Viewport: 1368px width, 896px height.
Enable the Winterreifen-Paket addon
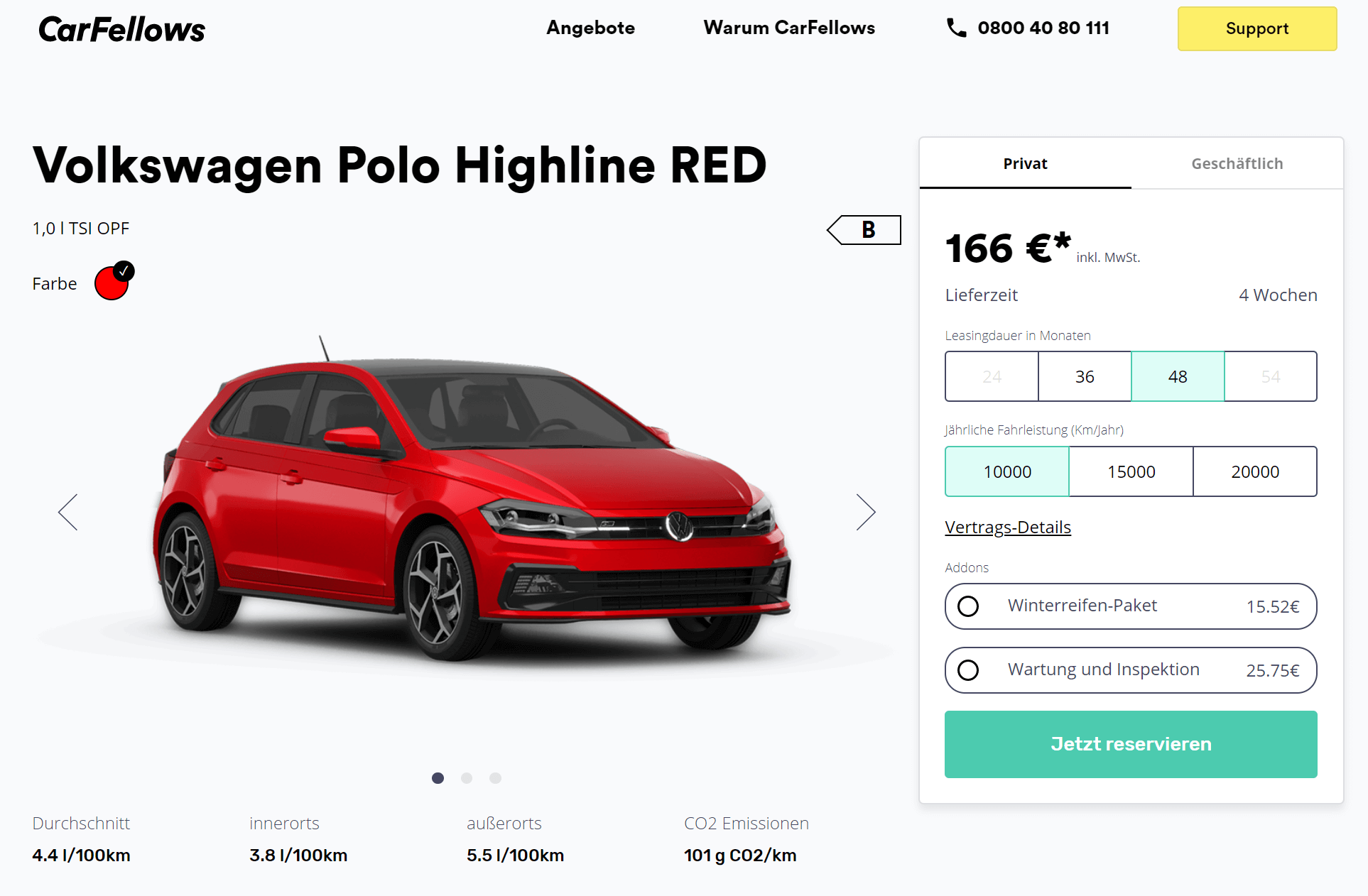pyautogui.click(x=1131, y=606)
